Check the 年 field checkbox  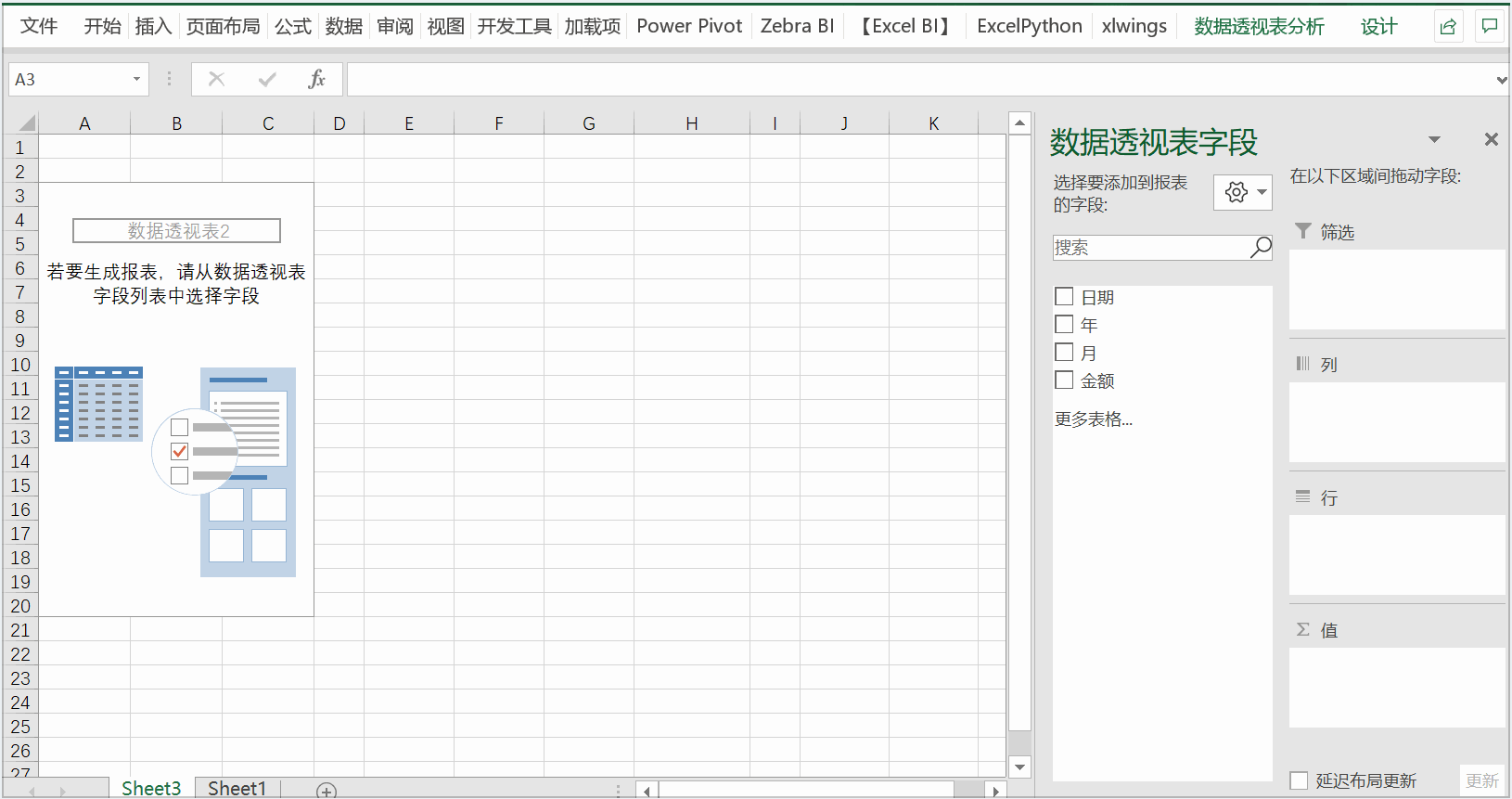[x=1064, y=325]
